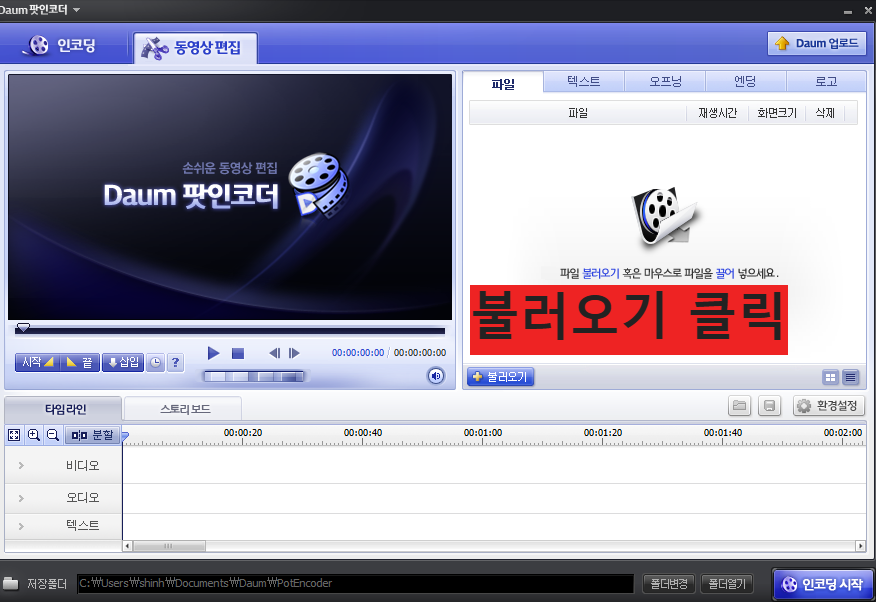
Task: Open the 로고 tab
Action: (x=826, y=82)
